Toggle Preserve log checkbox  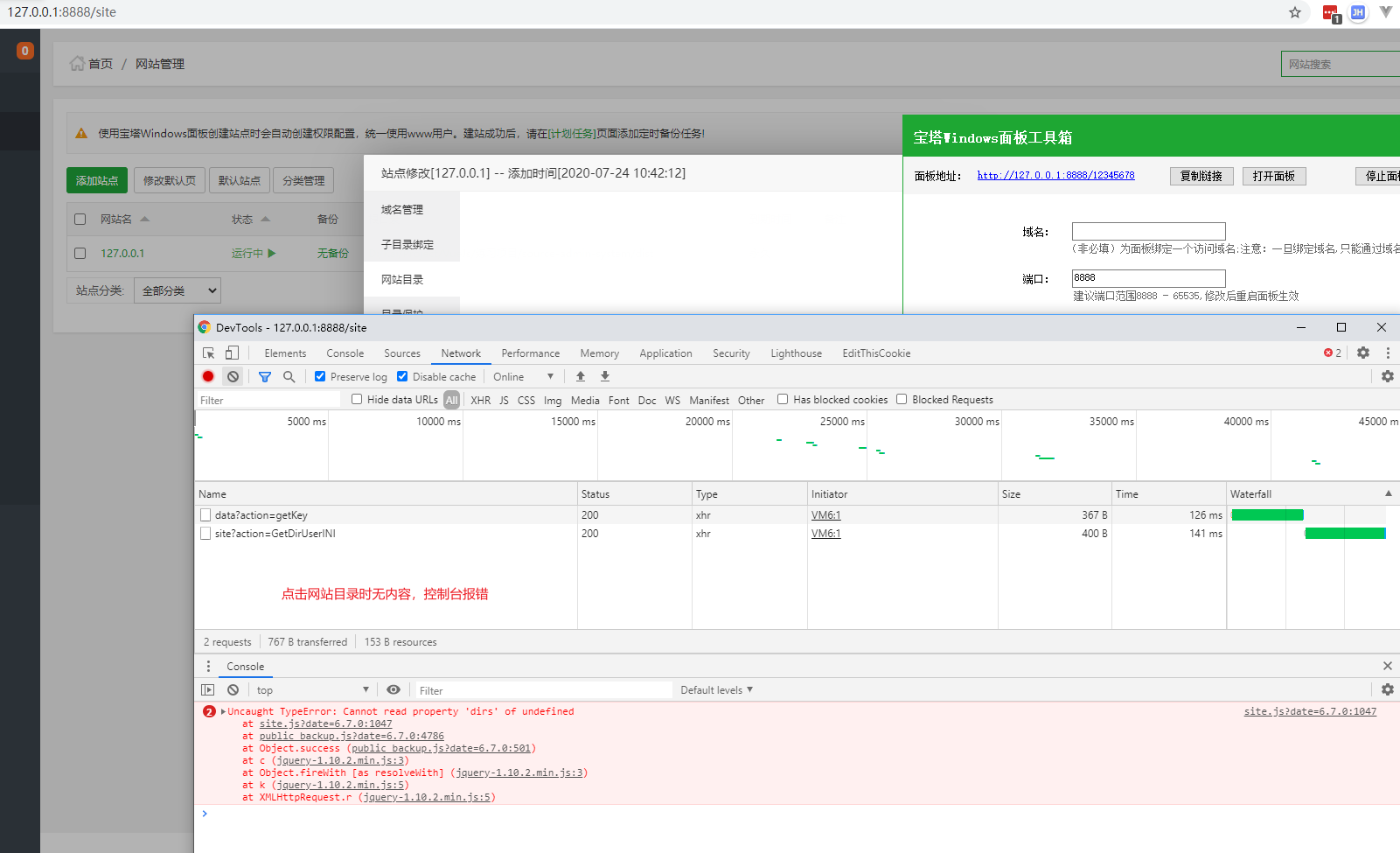[320, 376]
